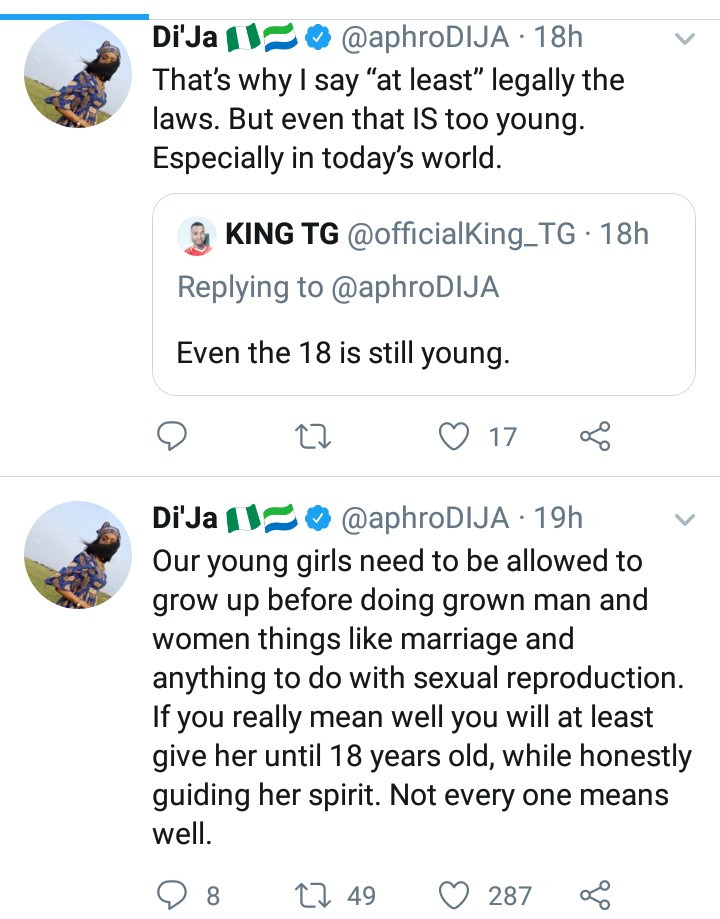Screen dimensions: 720x919
Task: Open Di'Ja's avatar on the bottom tweet
Action: 77,553
